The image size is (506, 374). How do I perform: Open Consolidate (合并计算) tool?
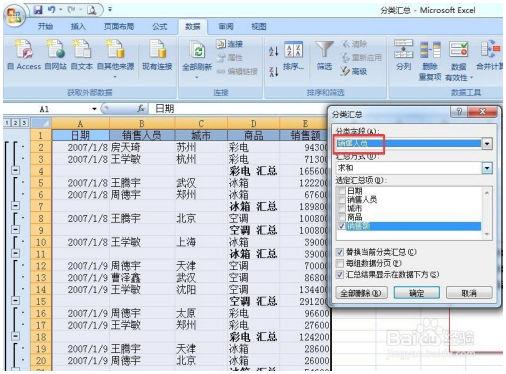tap(490, 55)
